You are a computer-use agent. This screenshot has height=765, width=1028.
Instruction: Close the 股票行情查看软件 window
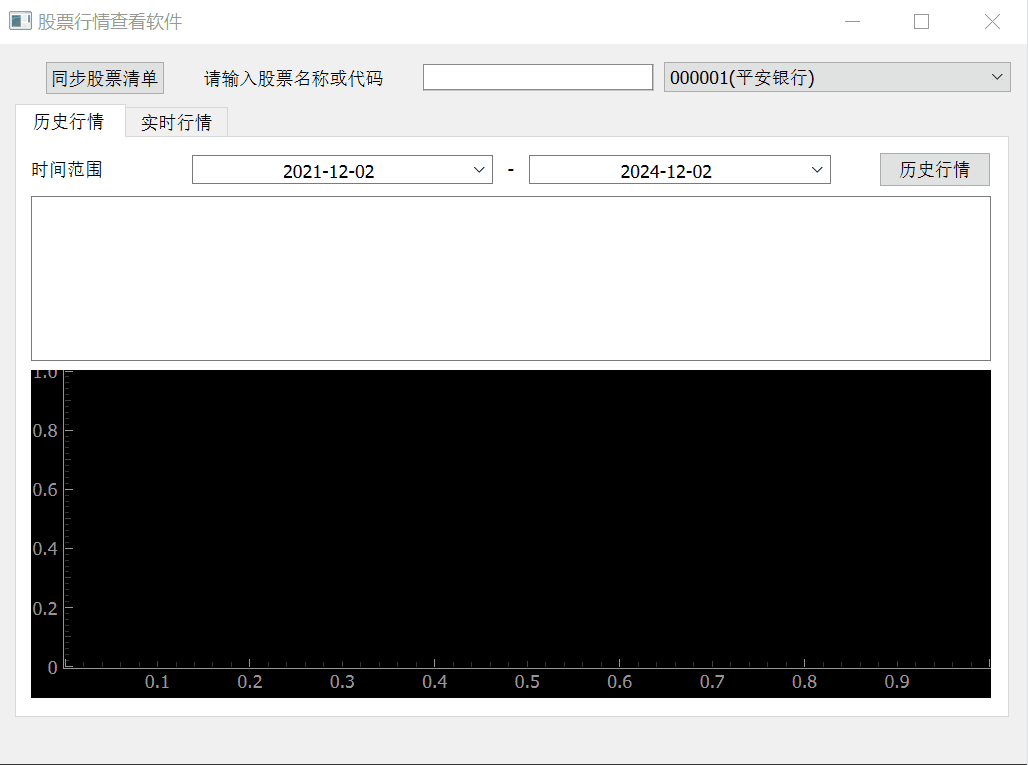(992, 22)
